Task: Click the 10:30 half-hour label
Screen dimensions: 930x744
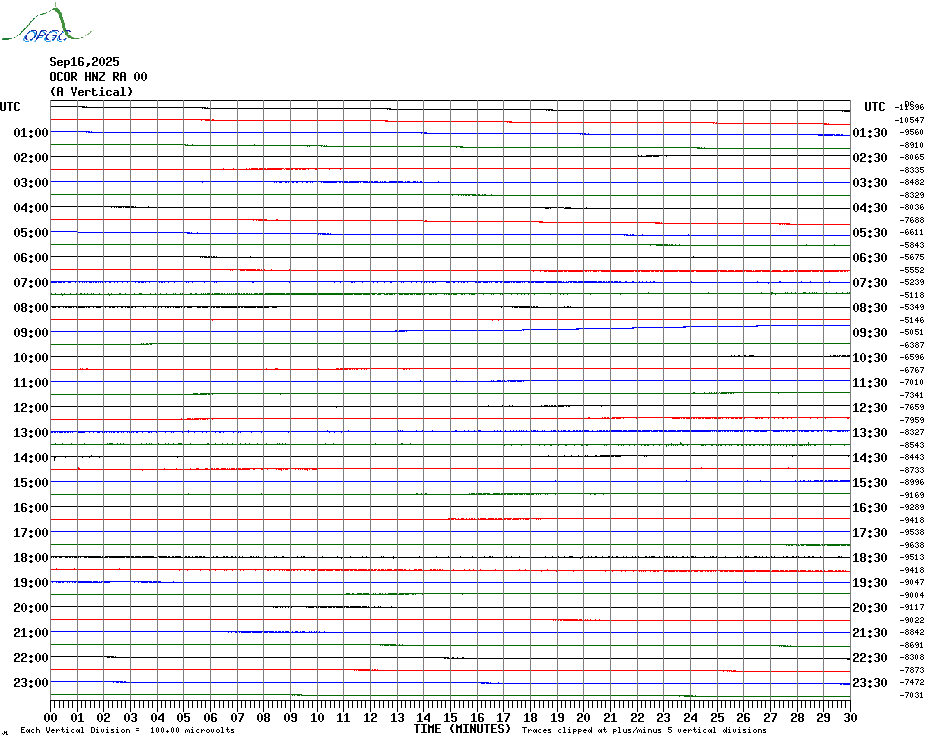Action: coord(870,358)
